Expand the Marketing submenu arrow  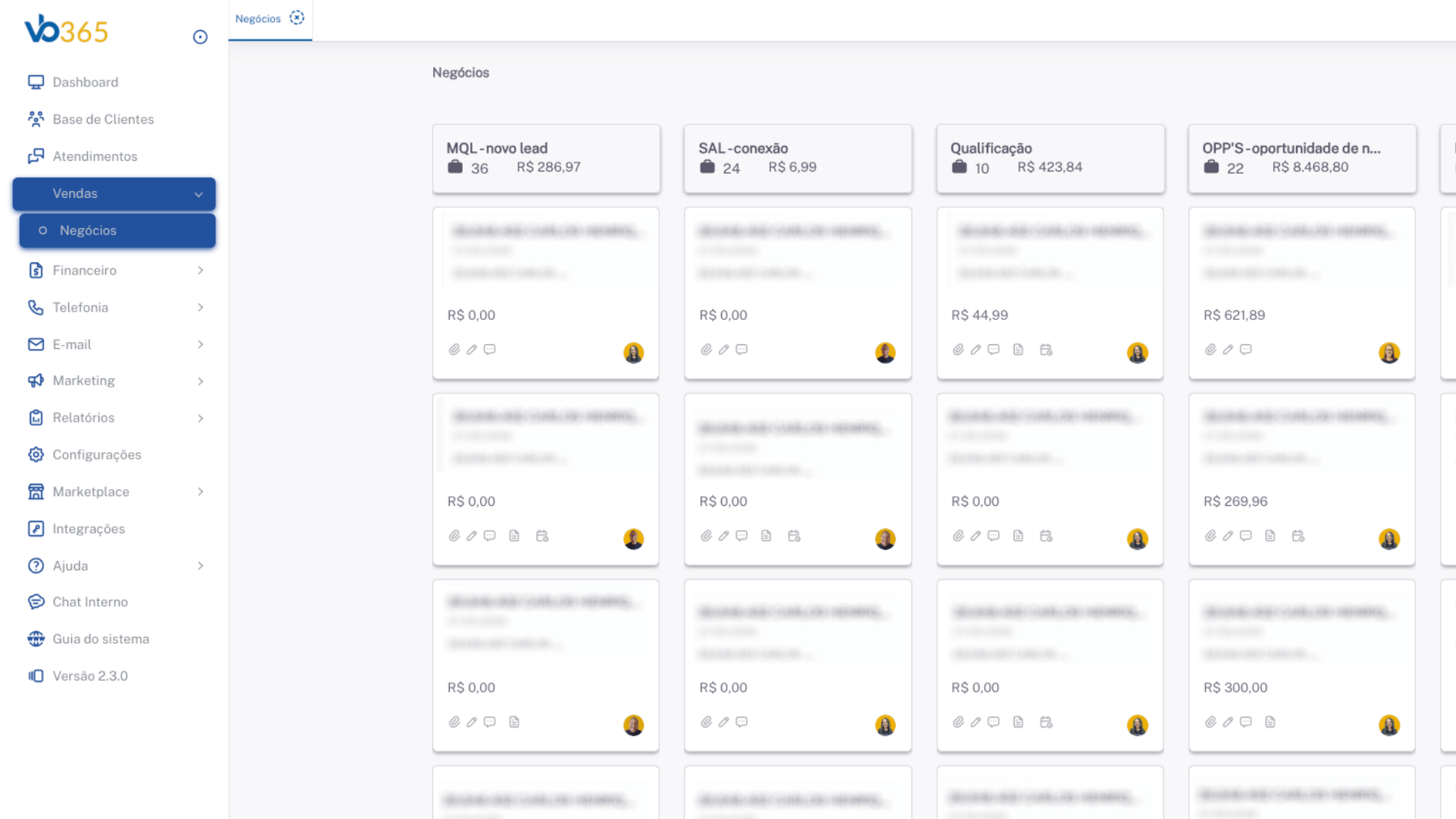tap(200, 381)
